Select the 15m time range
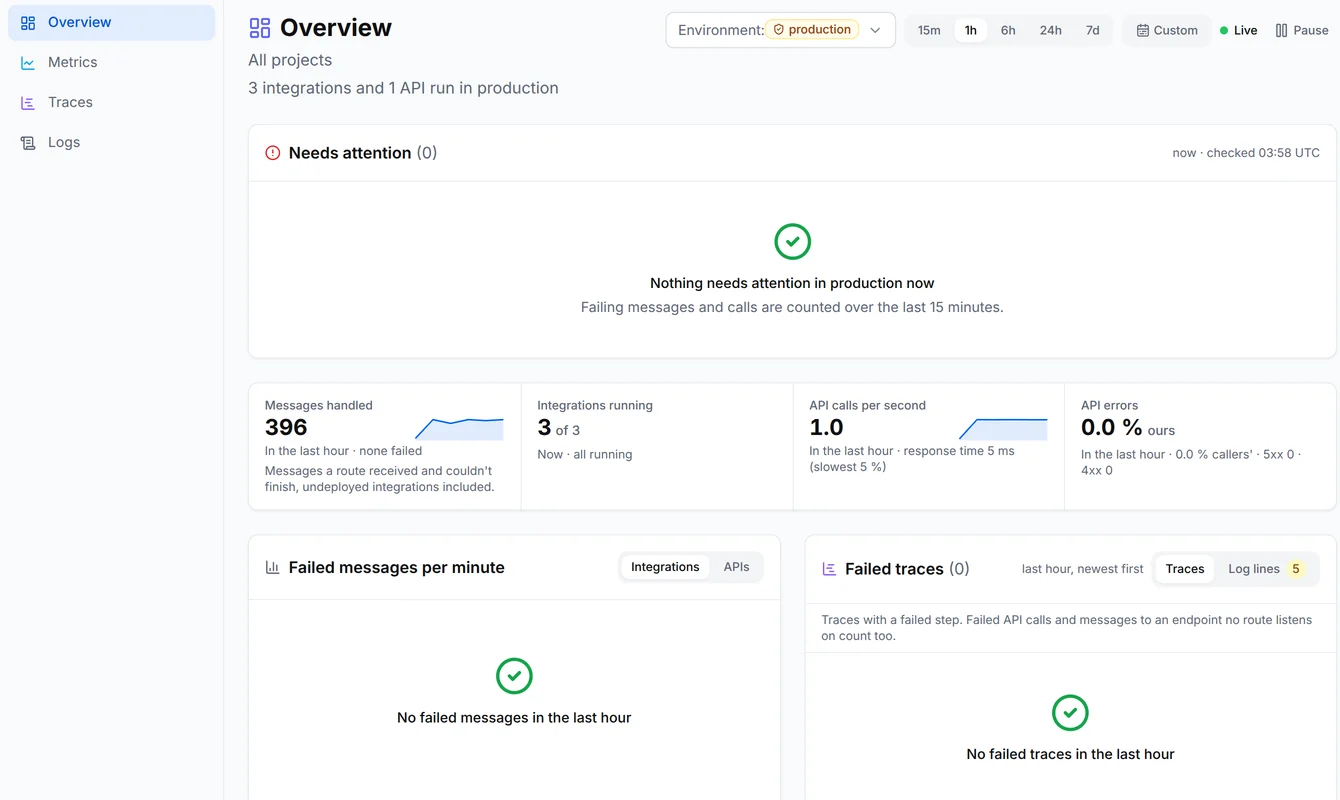 pos(929,30)
